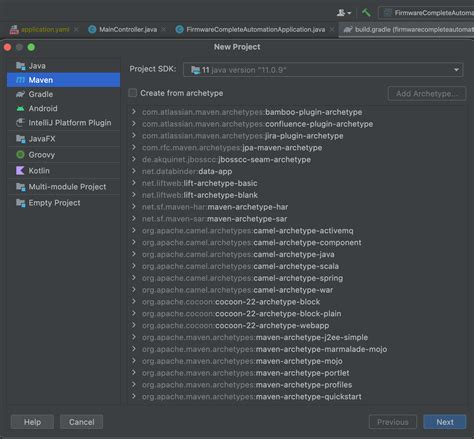The image size is (474, 439).
Task: Close the MainController.java tab
Action: tap(164, 29)
